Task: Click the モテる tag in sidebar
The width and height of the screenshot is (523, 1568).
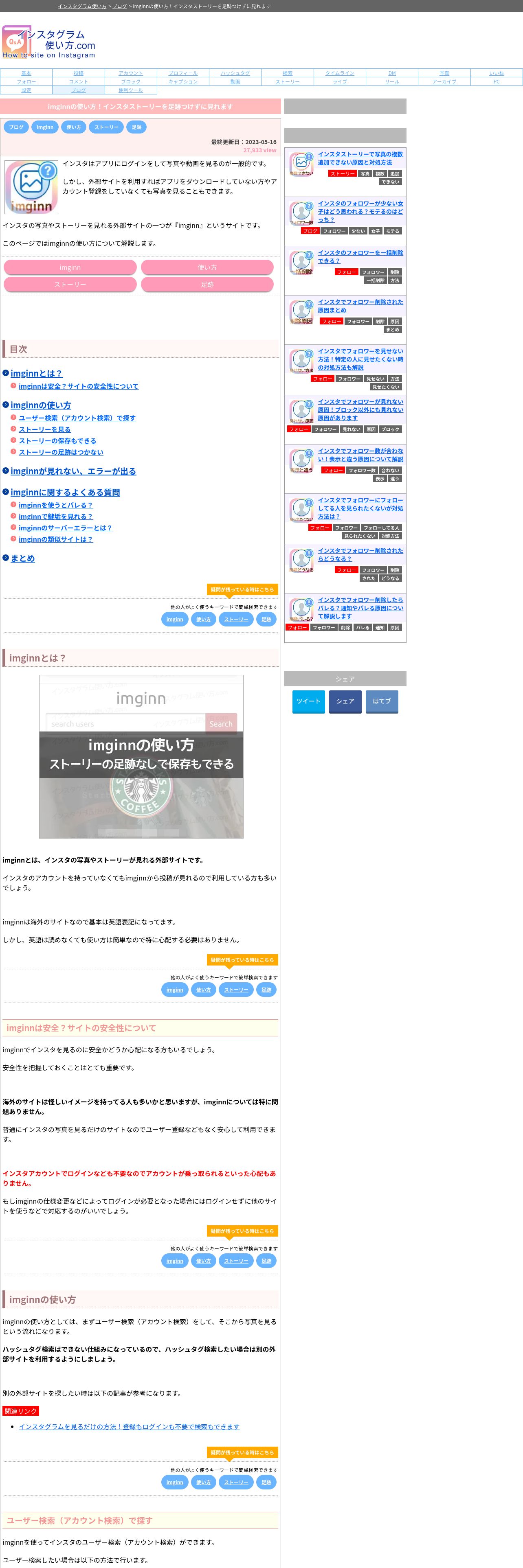Action: click(393, 231)
